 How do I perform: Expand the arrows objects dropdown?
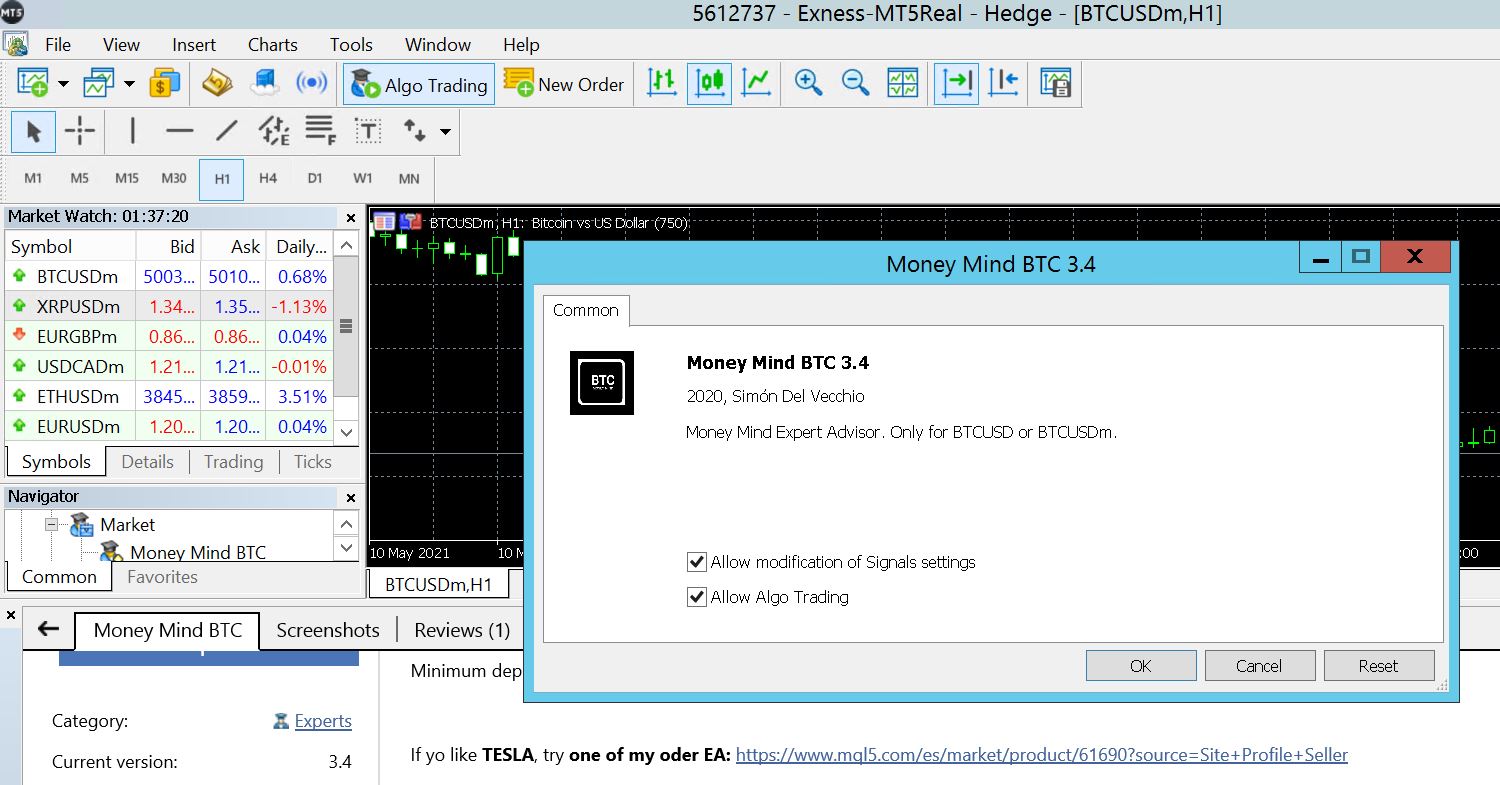[445, 132]
